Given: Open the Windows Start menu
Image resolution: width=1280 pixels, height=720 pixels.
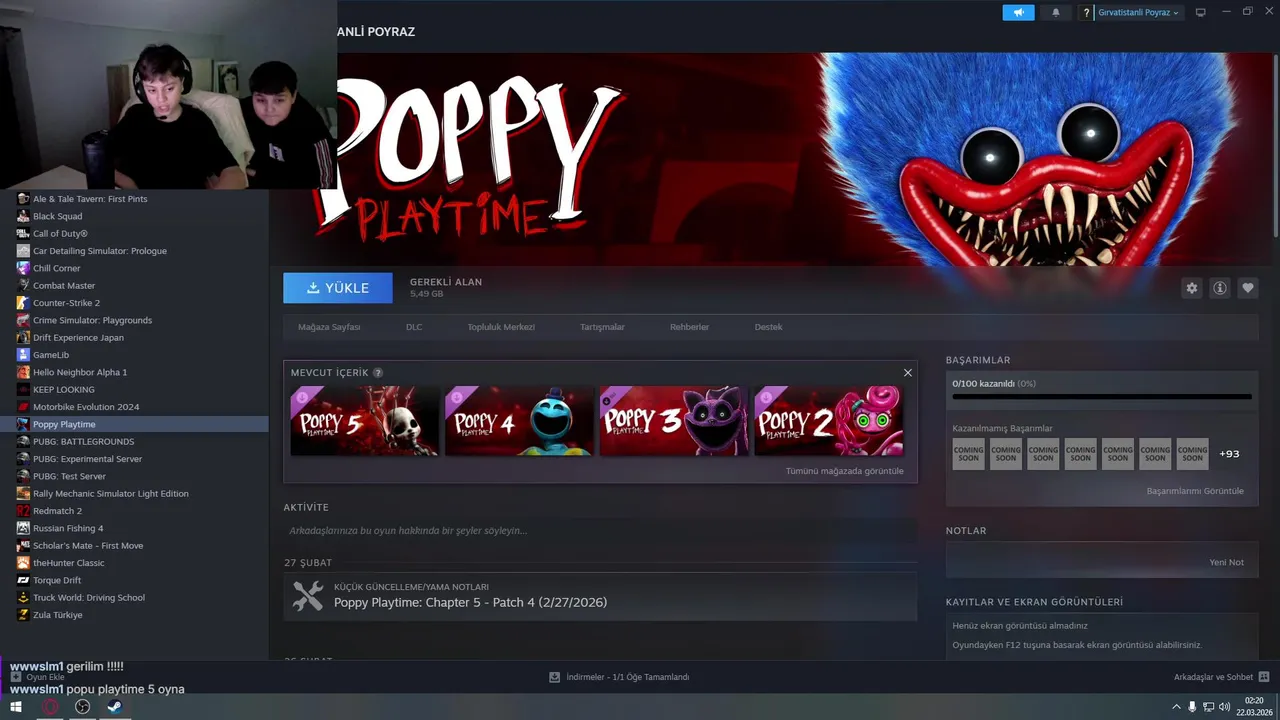Looking at the screenshot, I should tap(16, 707).
